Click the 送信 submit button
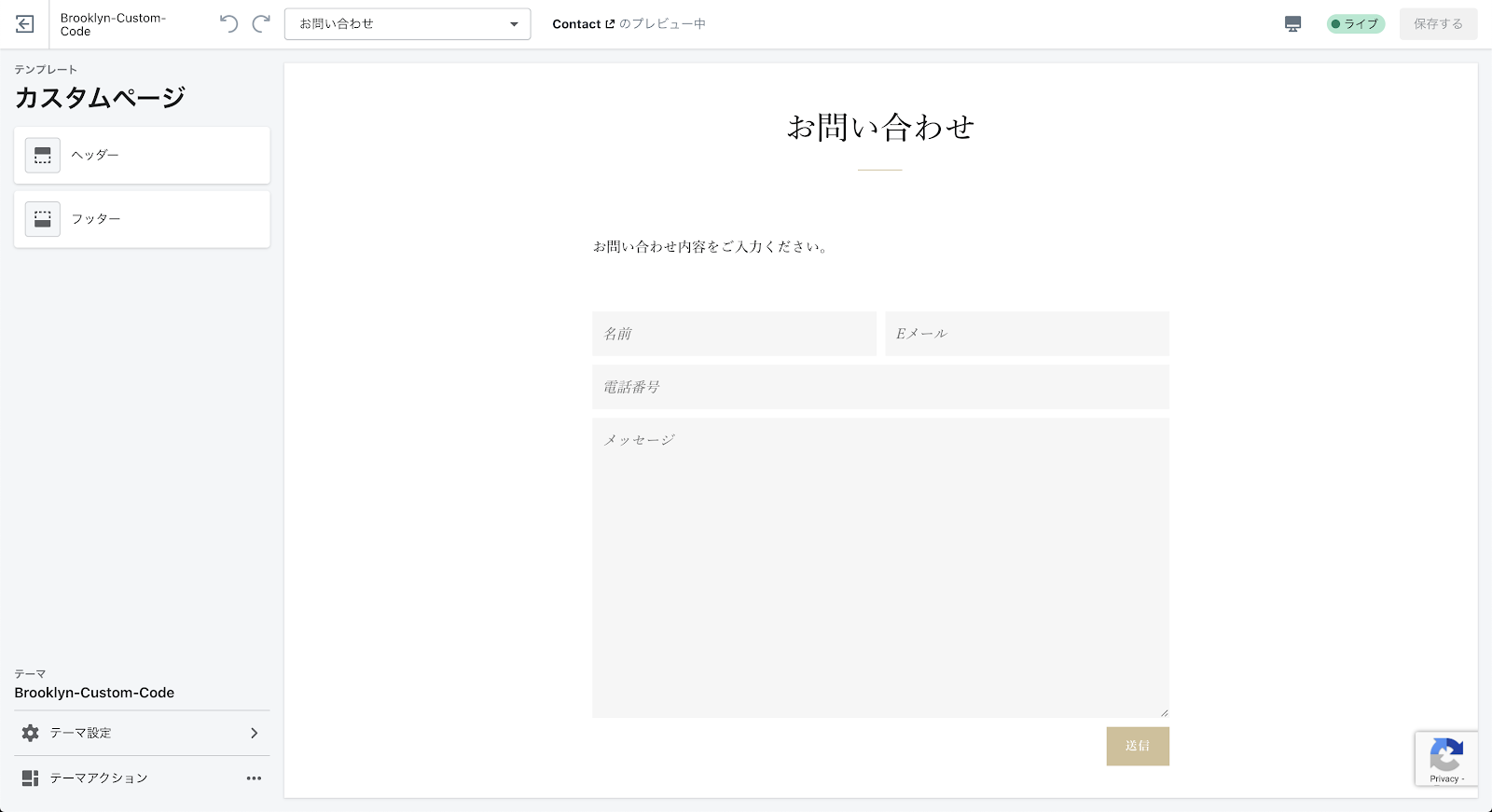 tap(1138, 746)
